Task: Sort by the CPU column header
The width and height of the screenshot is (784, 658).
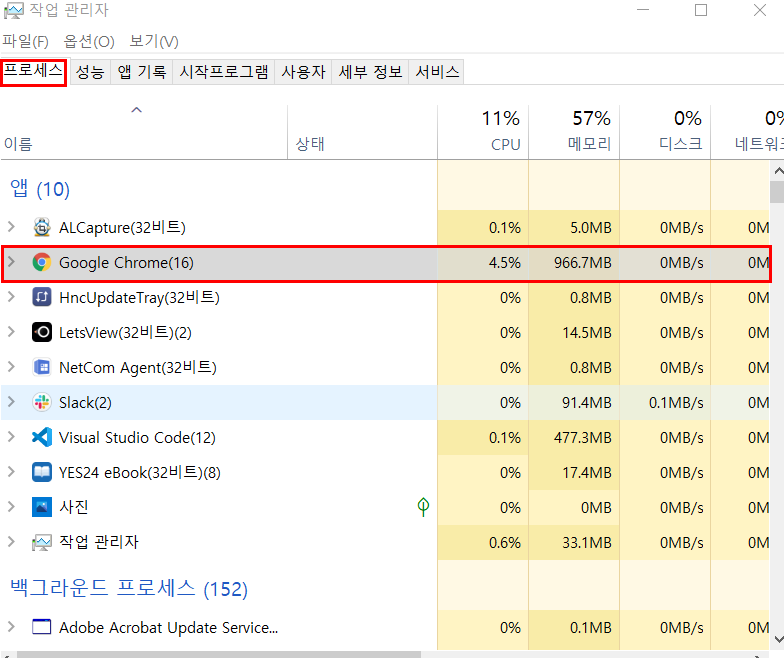Action: (483, 132)
